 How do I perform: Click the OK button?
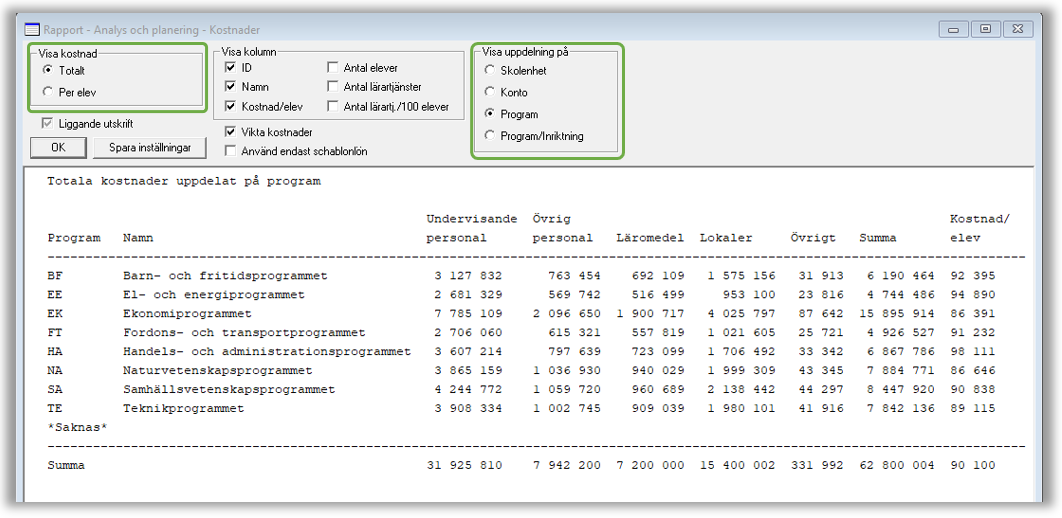tap(58, 148)
